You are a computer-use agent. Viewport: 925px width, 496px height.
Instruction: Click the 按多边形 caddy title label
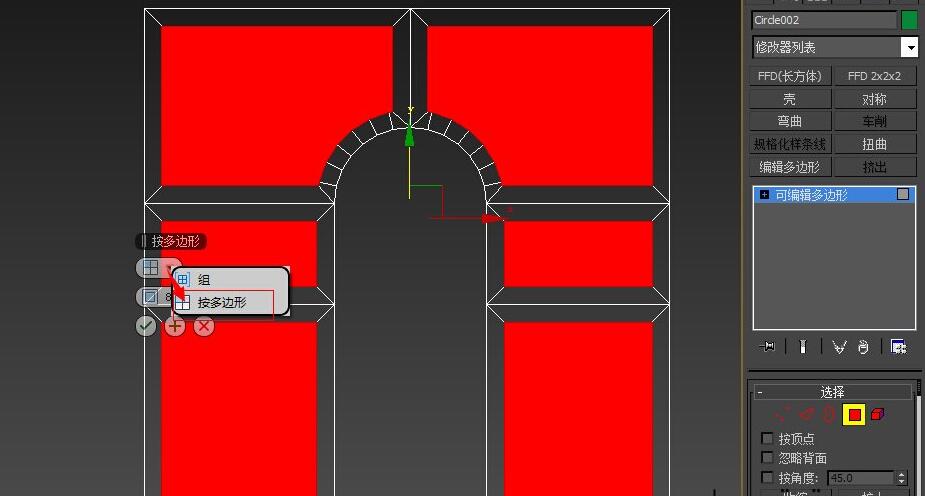click(175, 241)
